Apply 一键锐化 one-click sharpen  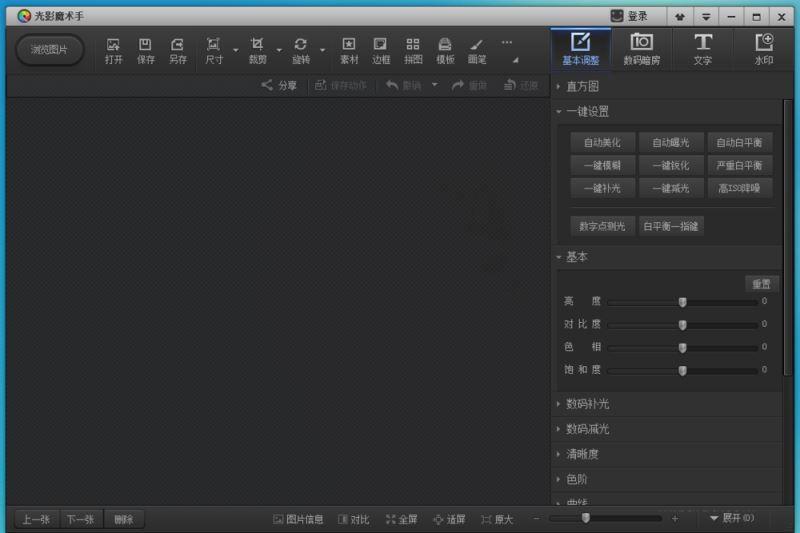click(x=671, y=165)
